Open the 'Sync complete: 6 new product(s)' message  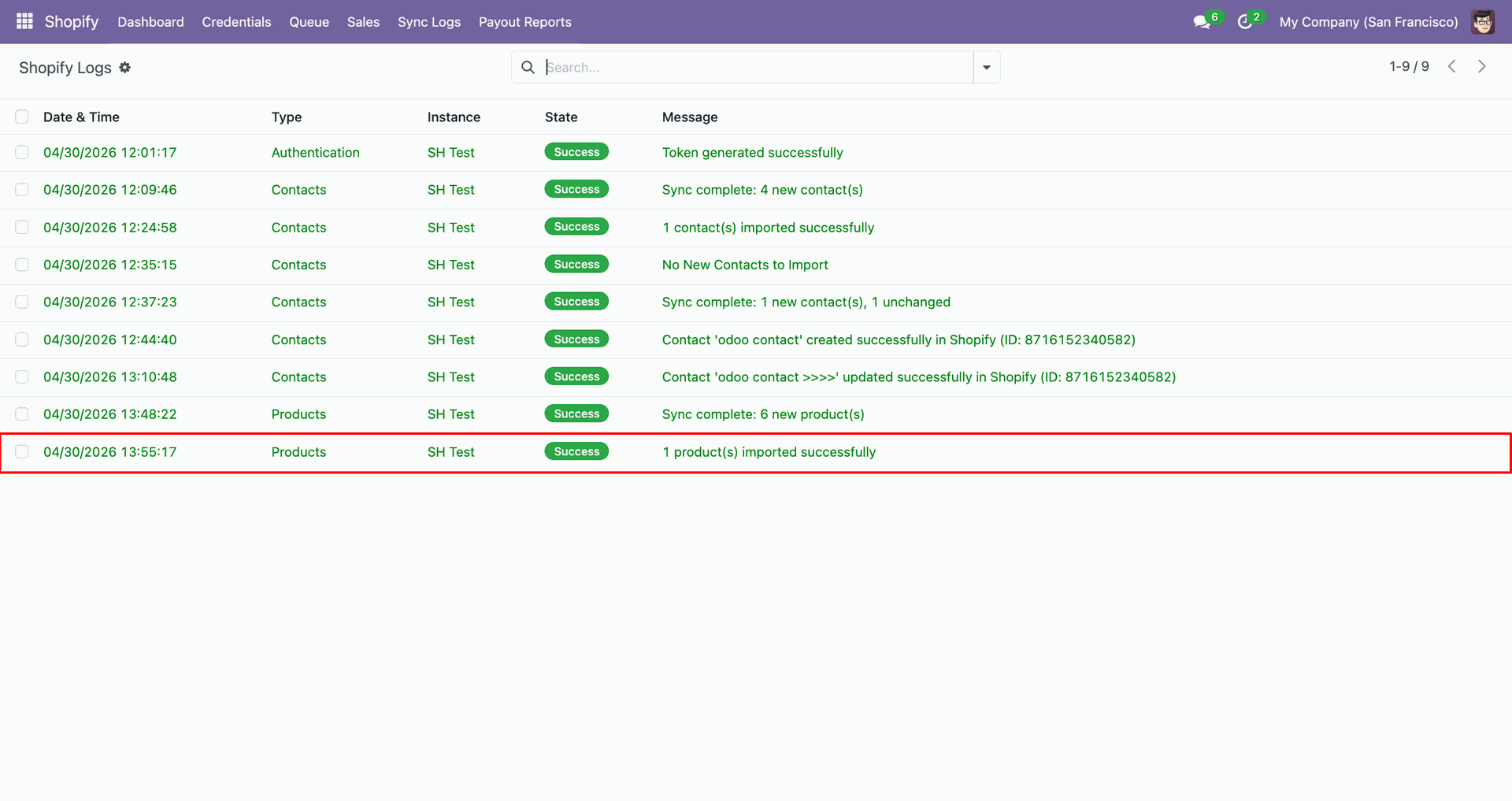coord(763,414)
